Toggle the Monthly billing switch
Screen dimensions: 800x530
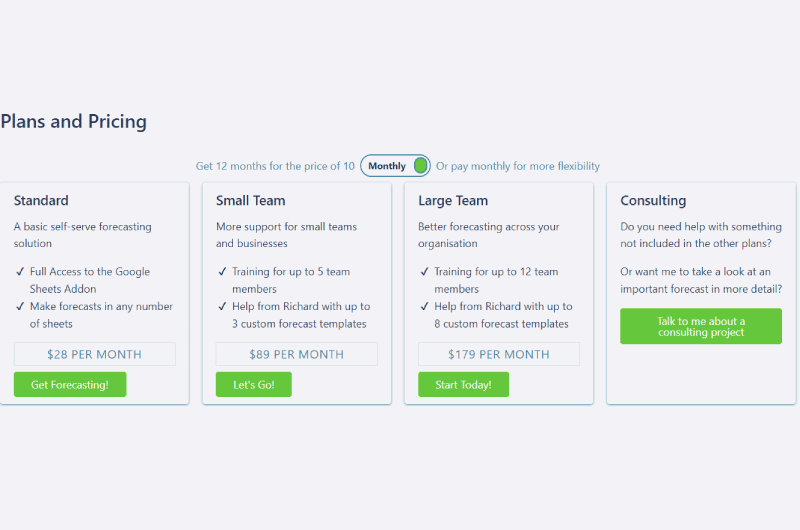tap(395, 166)
